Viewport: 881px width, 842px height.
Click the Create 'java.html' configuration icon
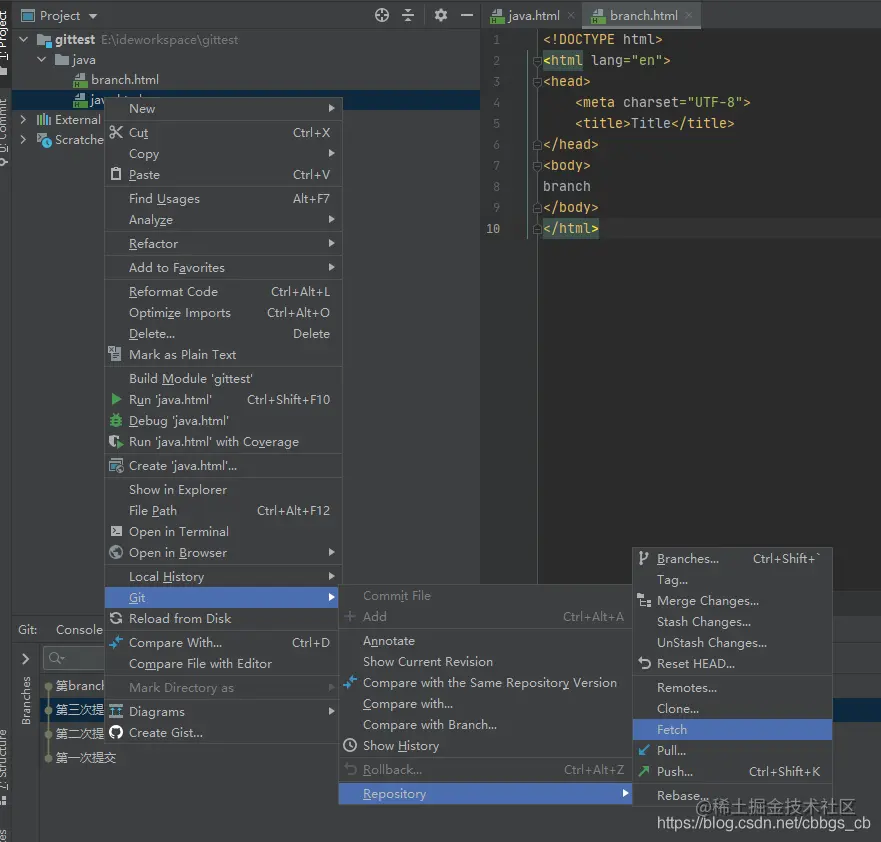116,466
